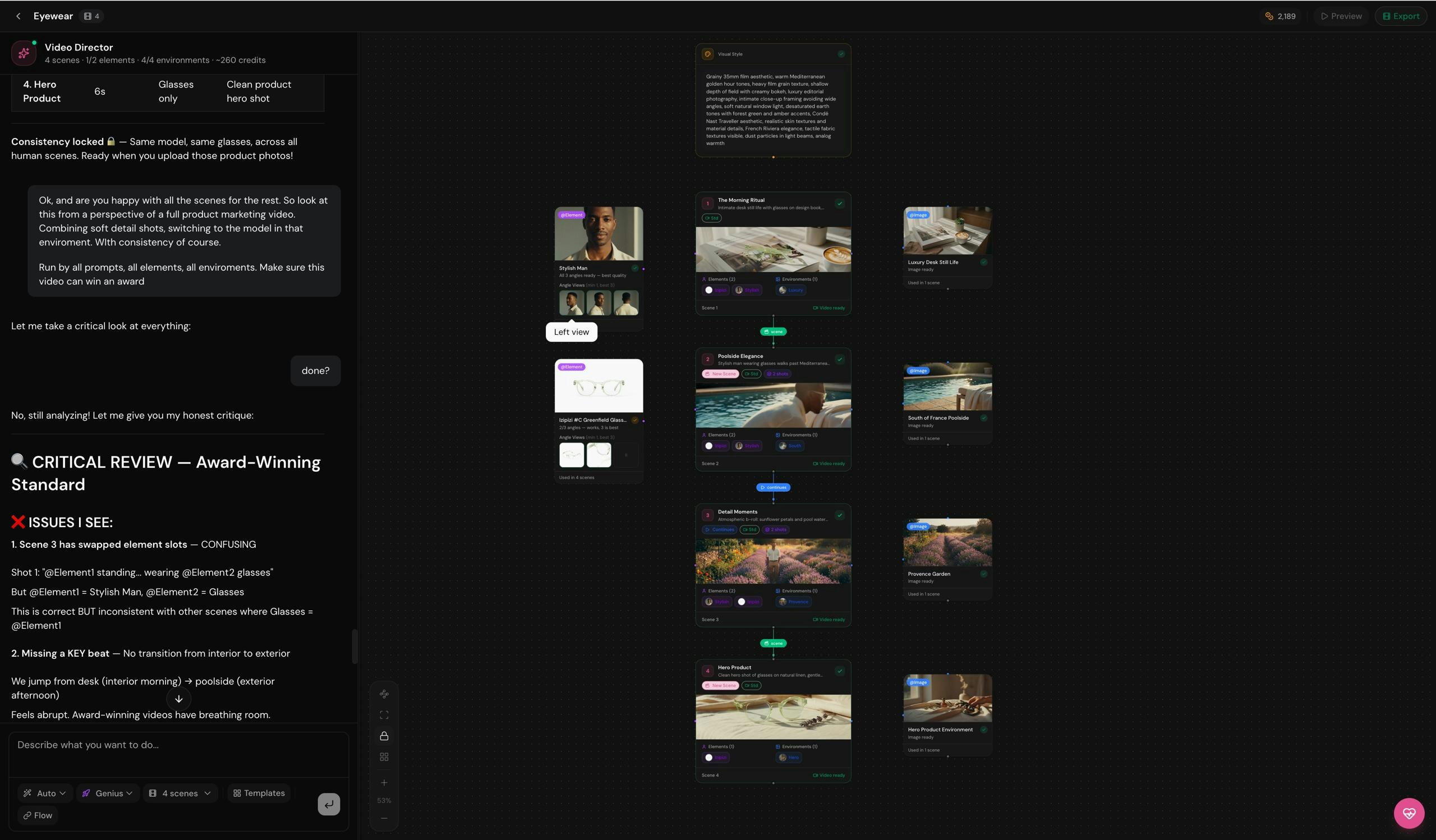
Task: Open the Templates panel
Action: [259, 793]
